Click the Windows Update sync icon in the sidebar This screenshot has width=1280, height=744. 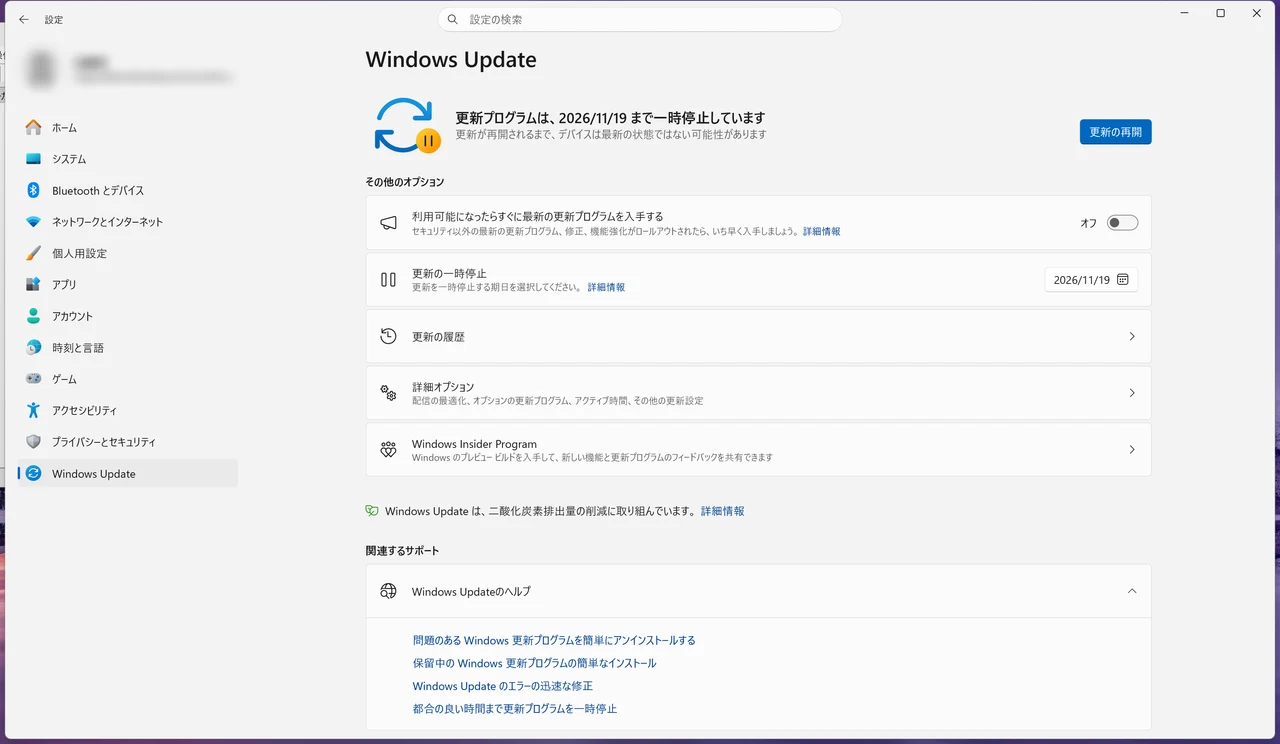[x=34, y=473]
